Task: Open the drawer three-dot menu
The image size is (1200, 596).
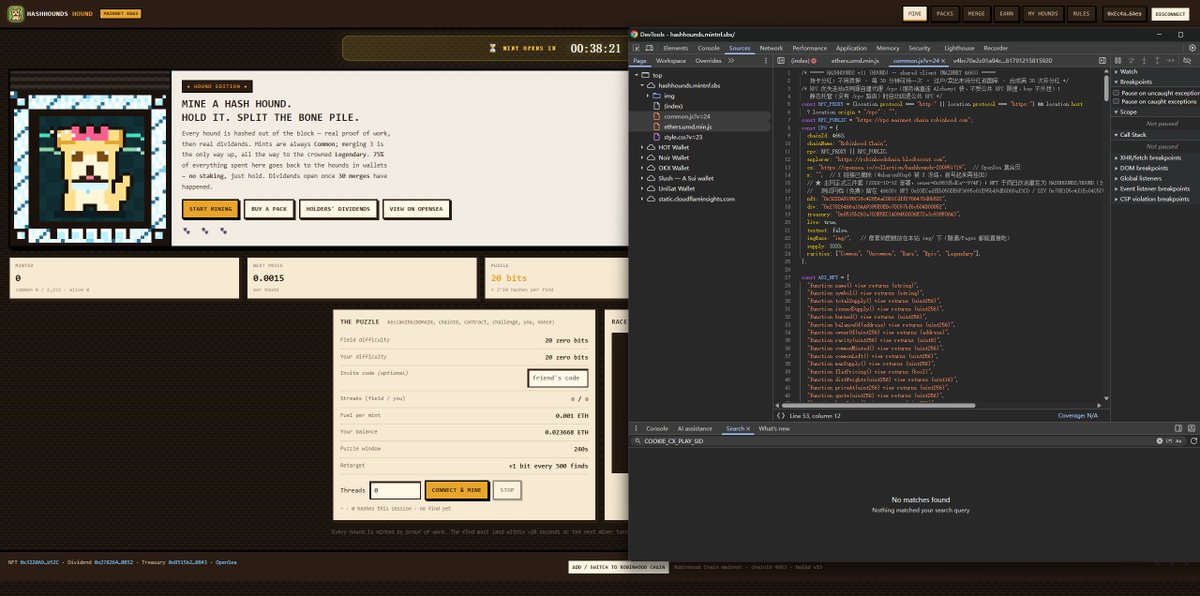Action: [636, 428]
